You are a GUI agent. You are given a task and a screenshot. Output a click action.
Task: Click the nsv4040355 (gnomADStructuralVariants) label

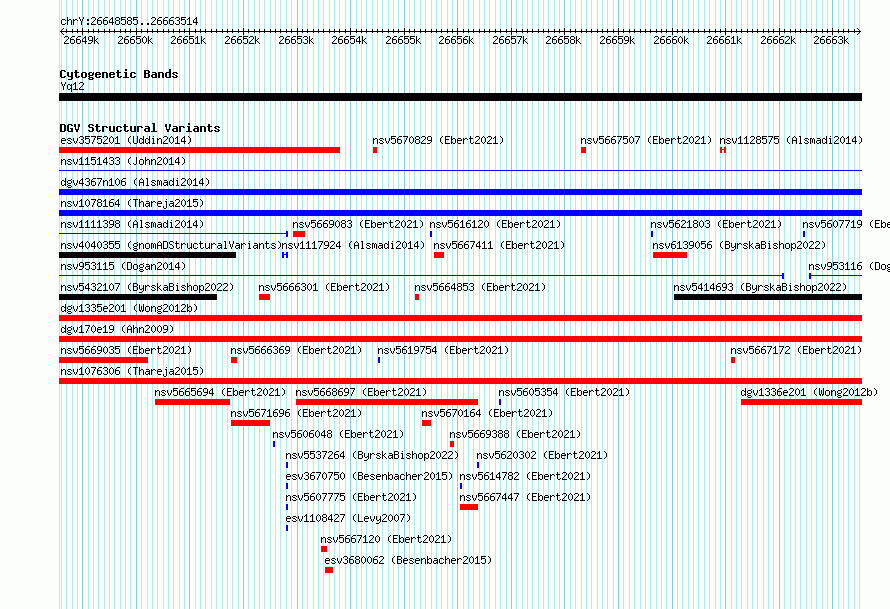[x=171, y=245]
